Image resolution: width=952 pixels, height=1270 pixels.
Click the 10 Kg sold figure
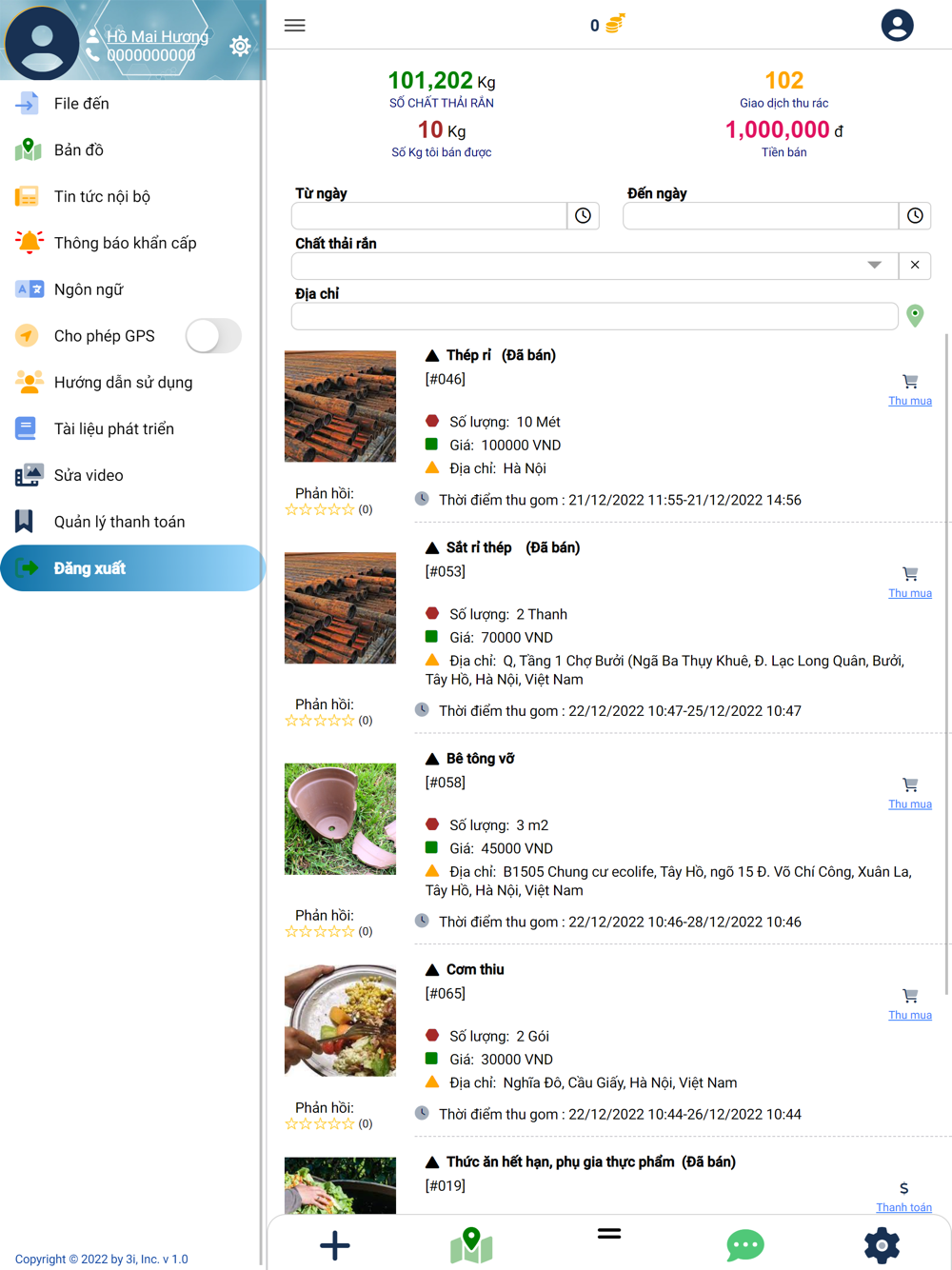pos(442,130)
